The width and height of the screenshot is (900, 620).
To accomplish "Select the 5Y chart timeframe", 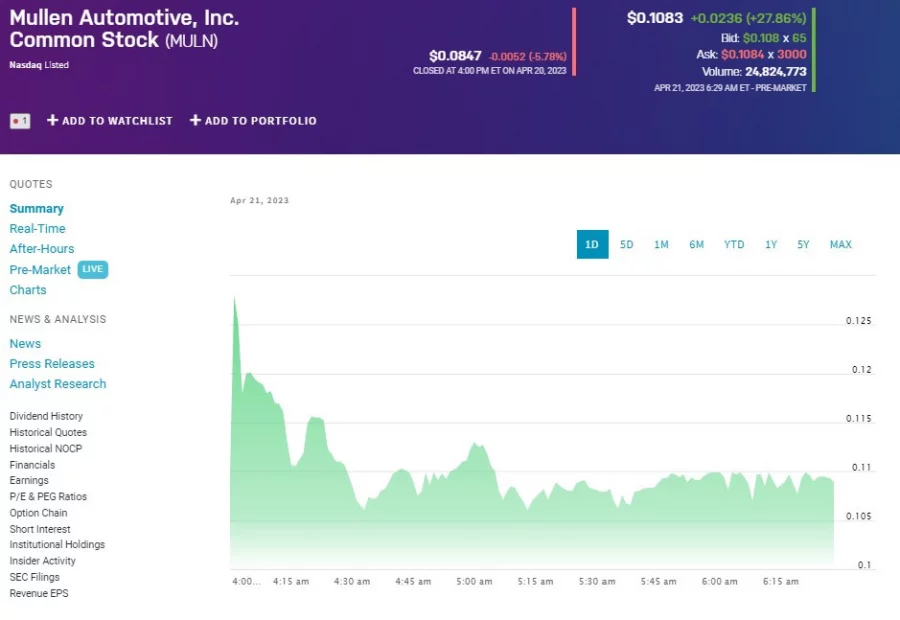I will 803,244.
